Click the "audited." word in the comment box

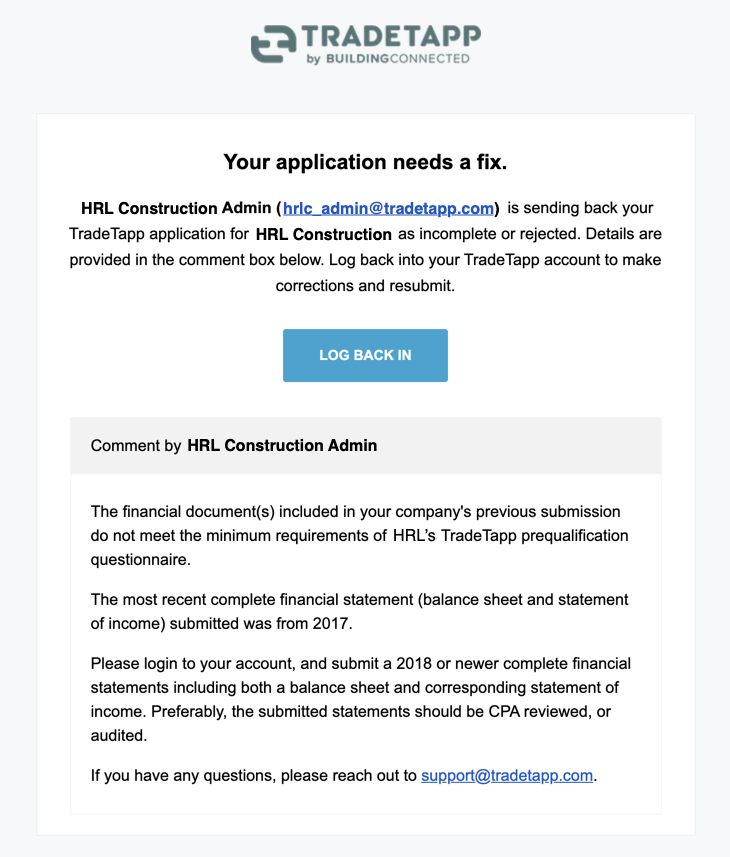pos(119,736)
